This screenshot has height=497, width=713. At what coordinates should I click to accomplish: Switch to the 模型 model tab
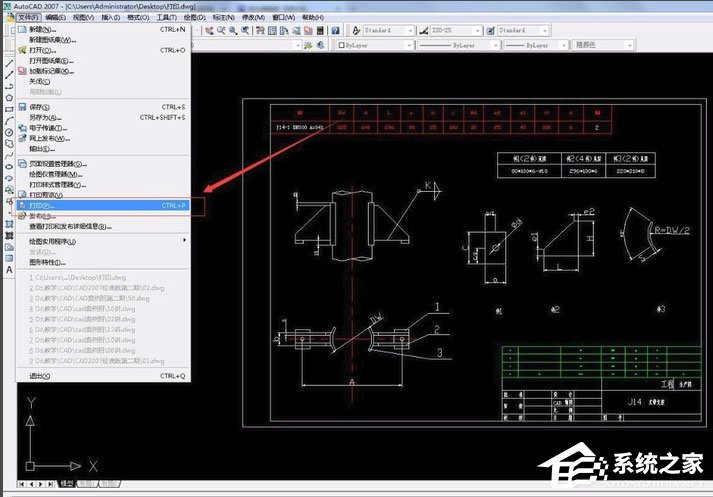point(67,484)
